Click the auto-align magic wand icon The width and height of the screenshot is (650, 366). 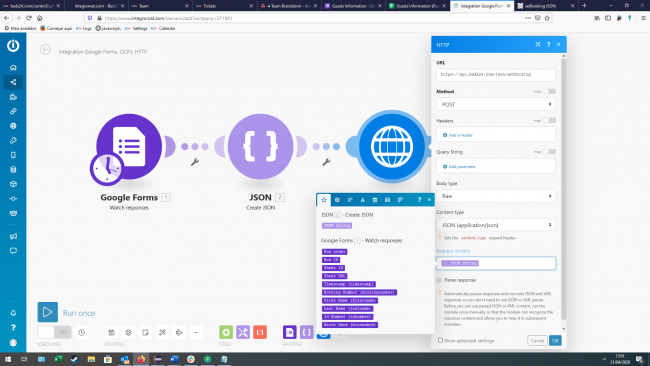click(x=162, y=332)
